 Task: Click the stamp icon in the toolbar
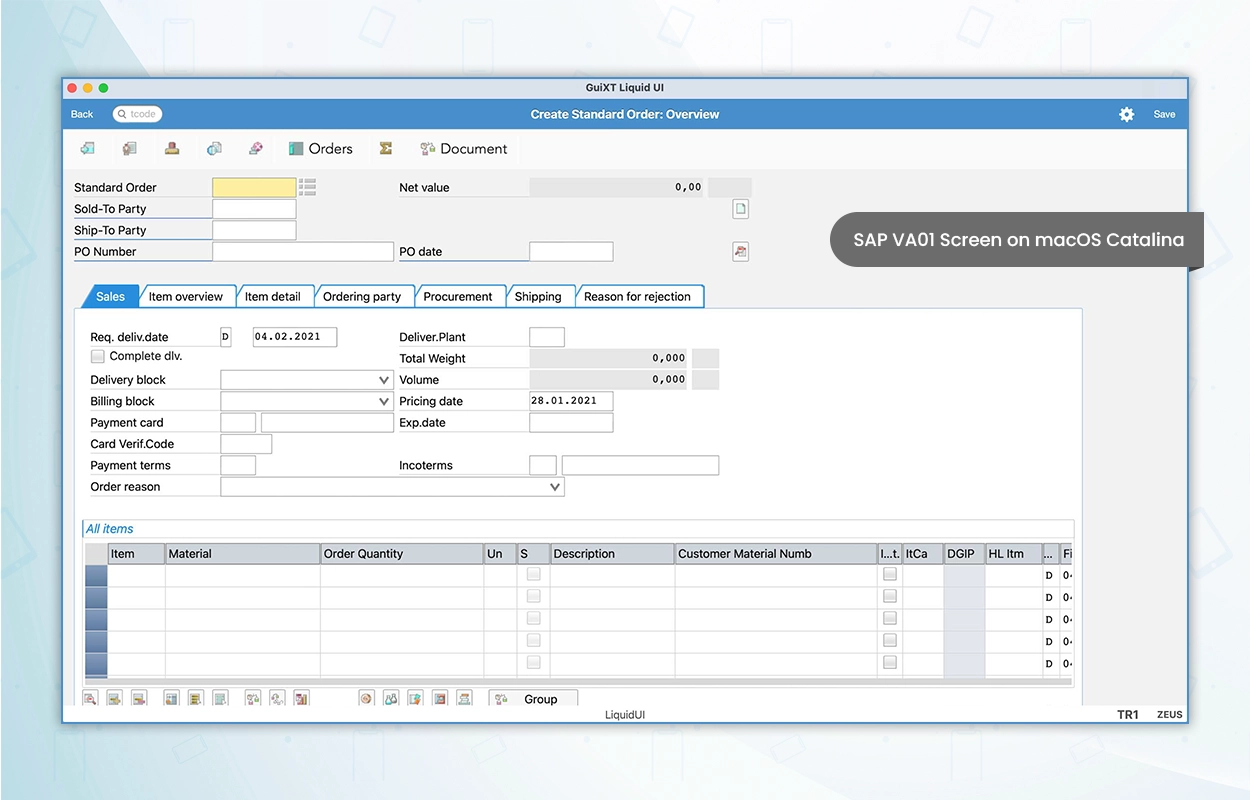click(172, 148)
